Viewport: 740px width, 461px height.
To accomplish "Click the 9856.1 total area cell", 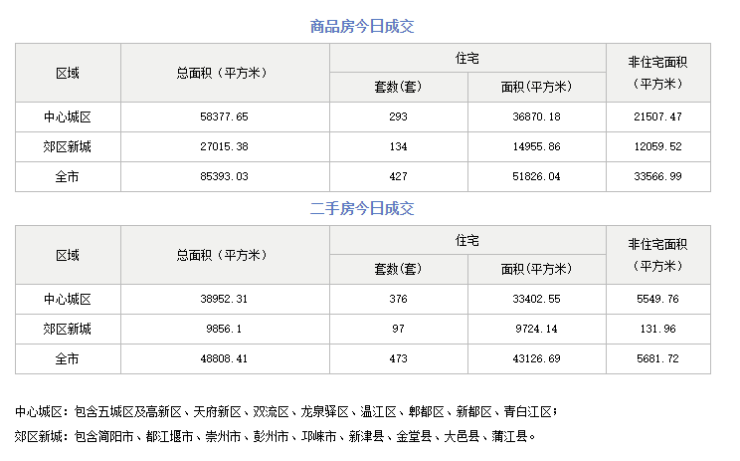I will pos(224,329).
